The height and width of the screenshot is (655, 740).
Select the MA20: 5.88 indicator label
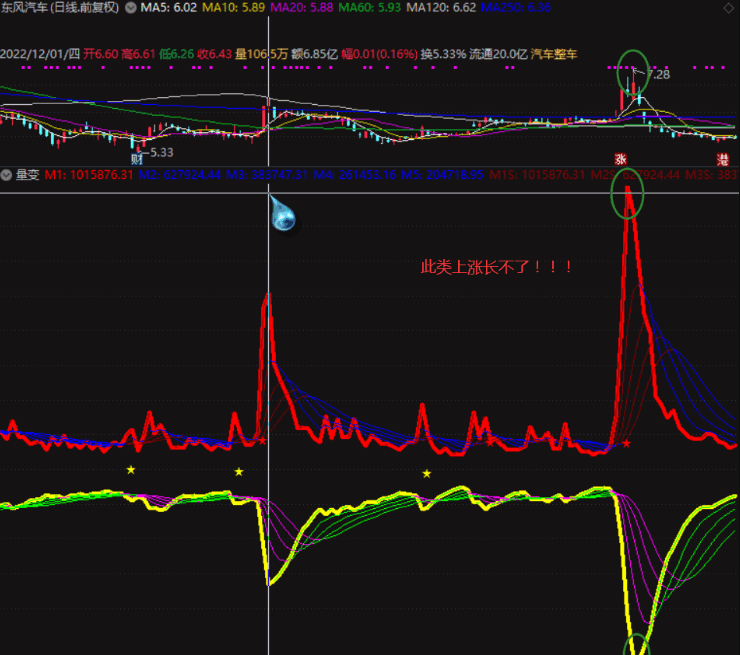[x=302, y=8]
